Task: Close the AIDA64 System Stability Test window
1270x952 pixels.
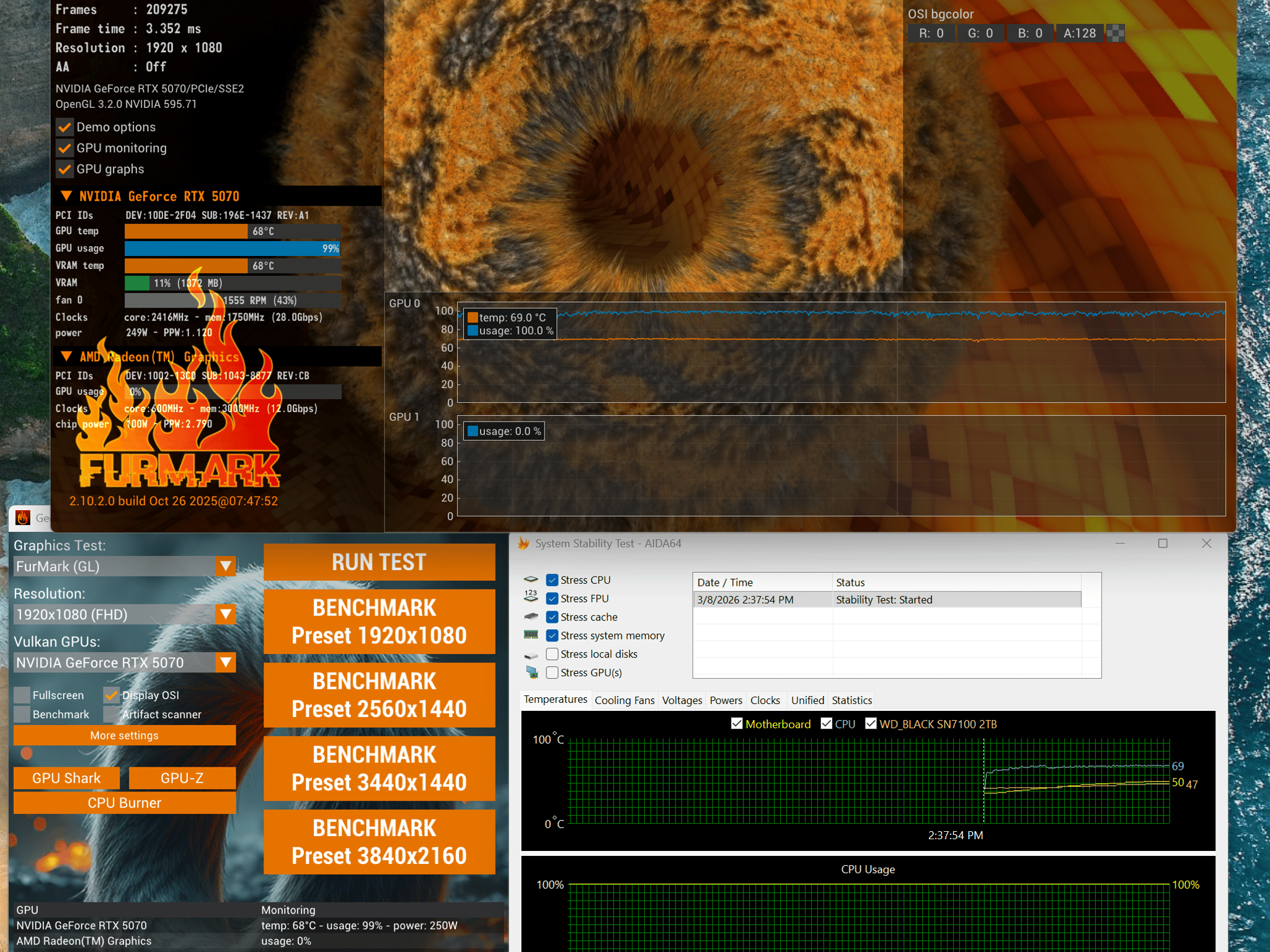Action: (1206, 544)
